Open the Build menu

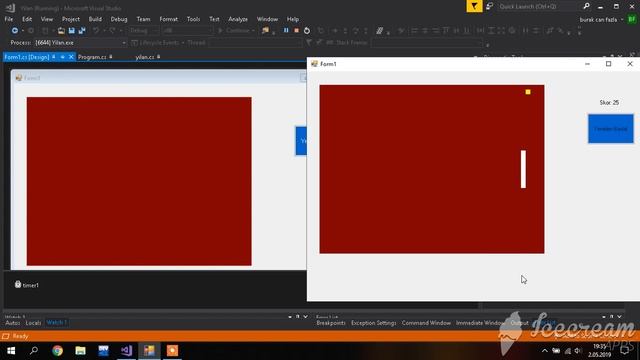click(x=95, y=19)
